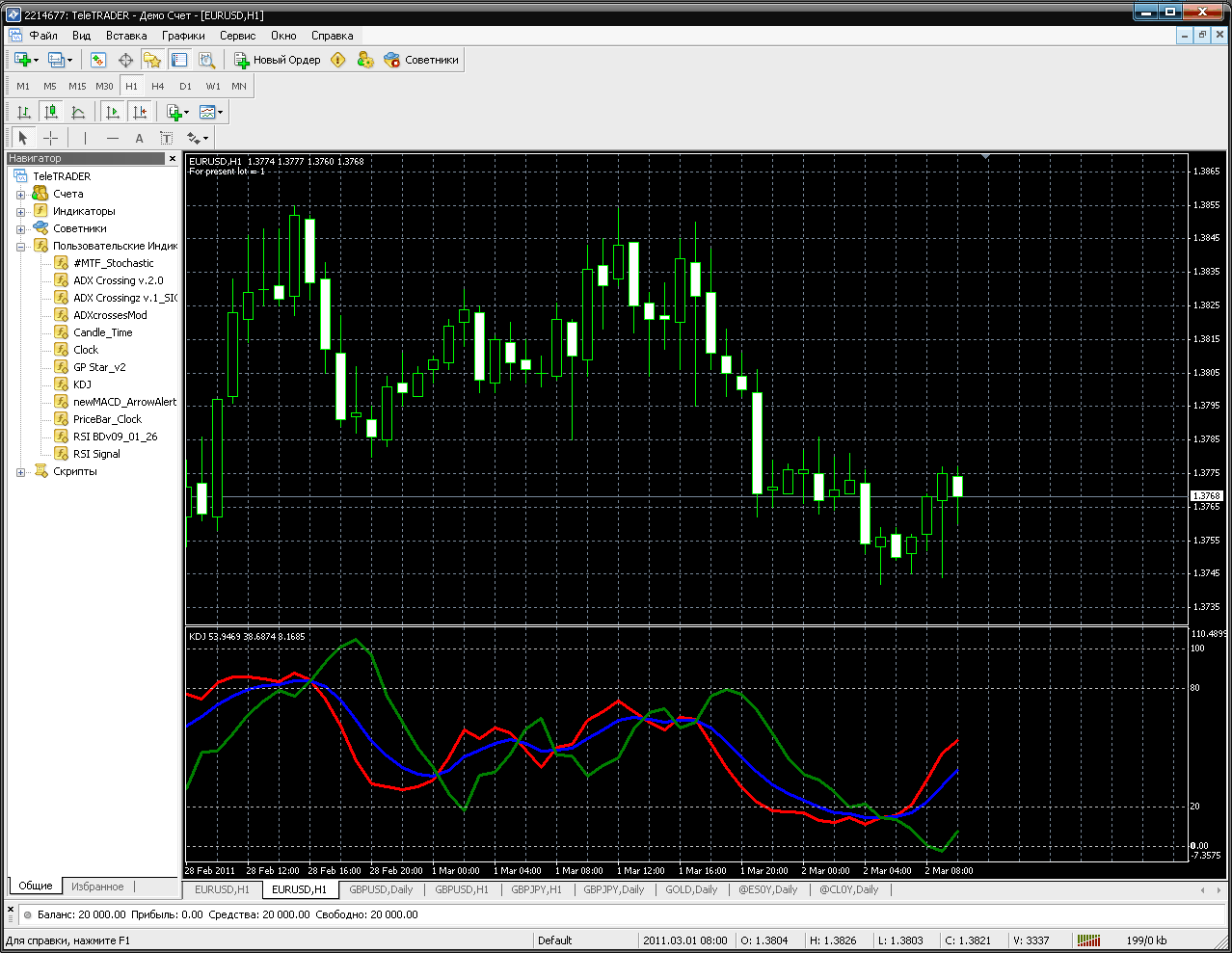Toggle the Terminal panel toolbar icon
Viewport: 1232px width, 953px height.
point(179,60)
